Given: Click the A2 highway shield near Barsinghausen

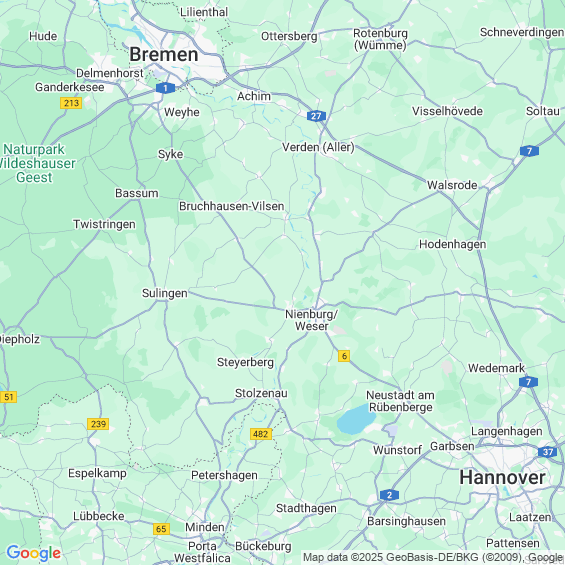Looking at the screenshot, I should click(389, 495).
